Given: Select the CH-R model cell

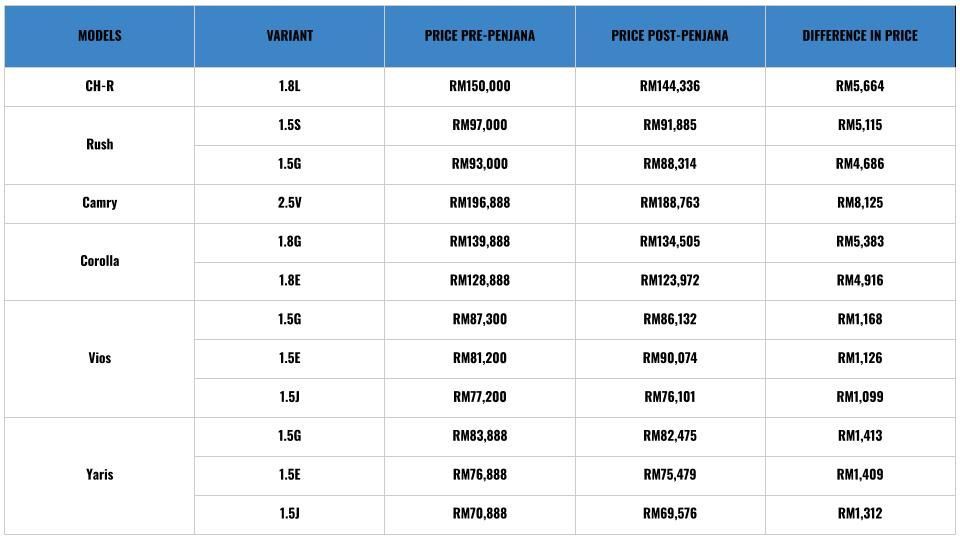Looking at the screenshot, I should (99, 86).
